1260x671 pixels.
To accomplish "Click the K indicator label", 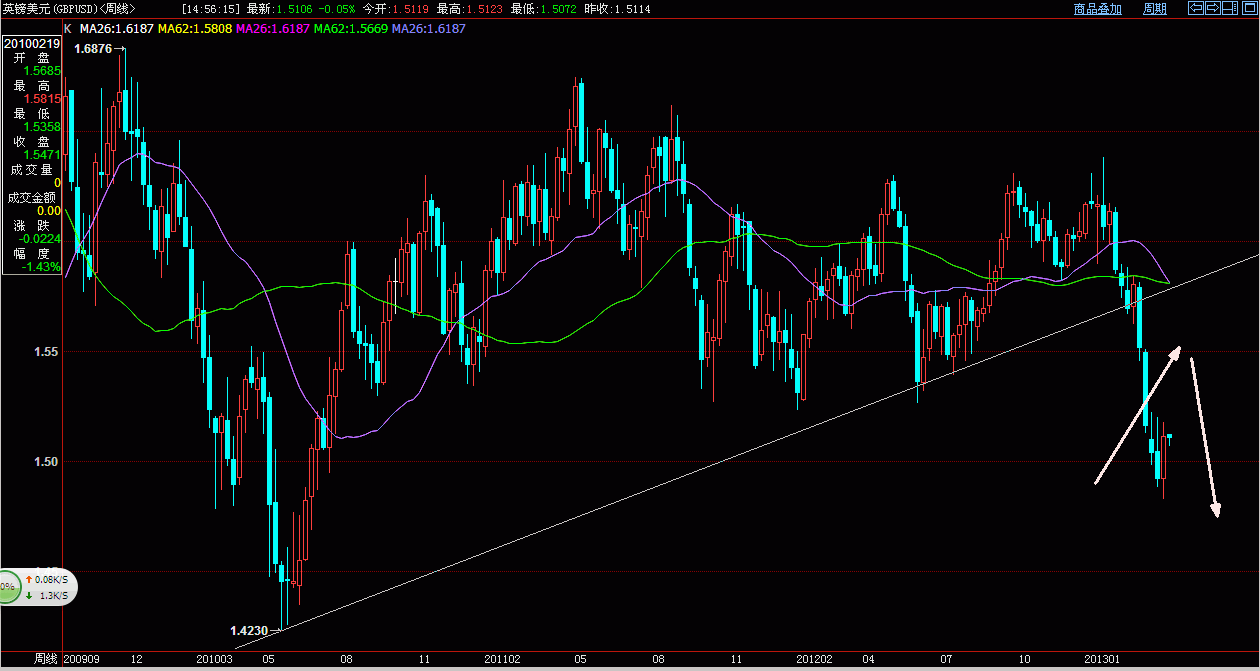I will (68, 29).
